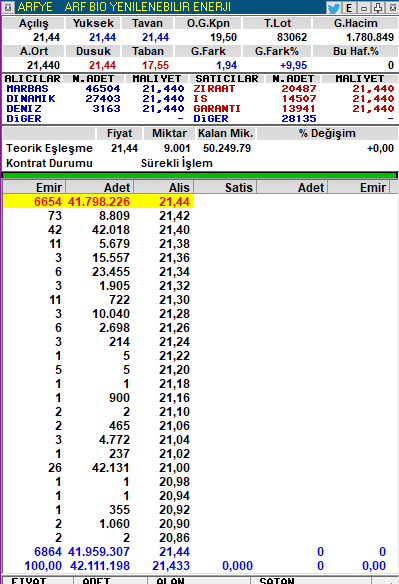Select buyer MARBAS row
This screenshot has height=584, width=399.
coord(95,89)
